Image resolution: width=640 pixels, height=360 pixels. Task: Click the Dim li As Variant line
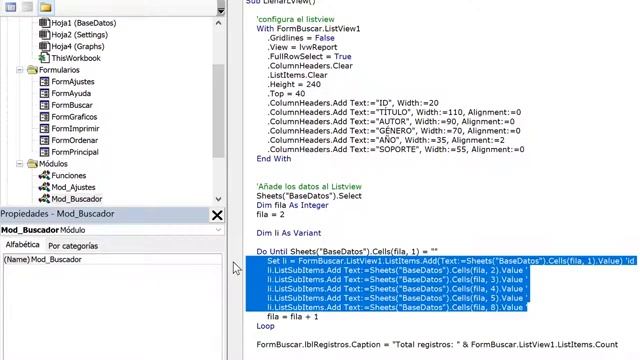click(289, 233)
